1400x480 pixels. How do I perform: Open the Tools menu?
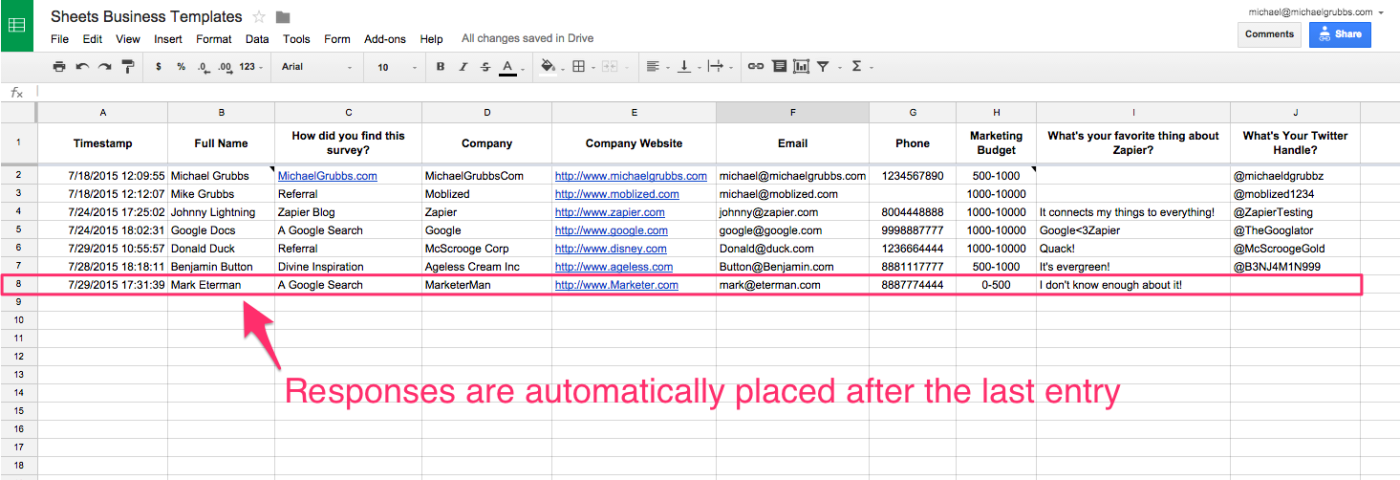pyautogui.click(x=296, y=39)
